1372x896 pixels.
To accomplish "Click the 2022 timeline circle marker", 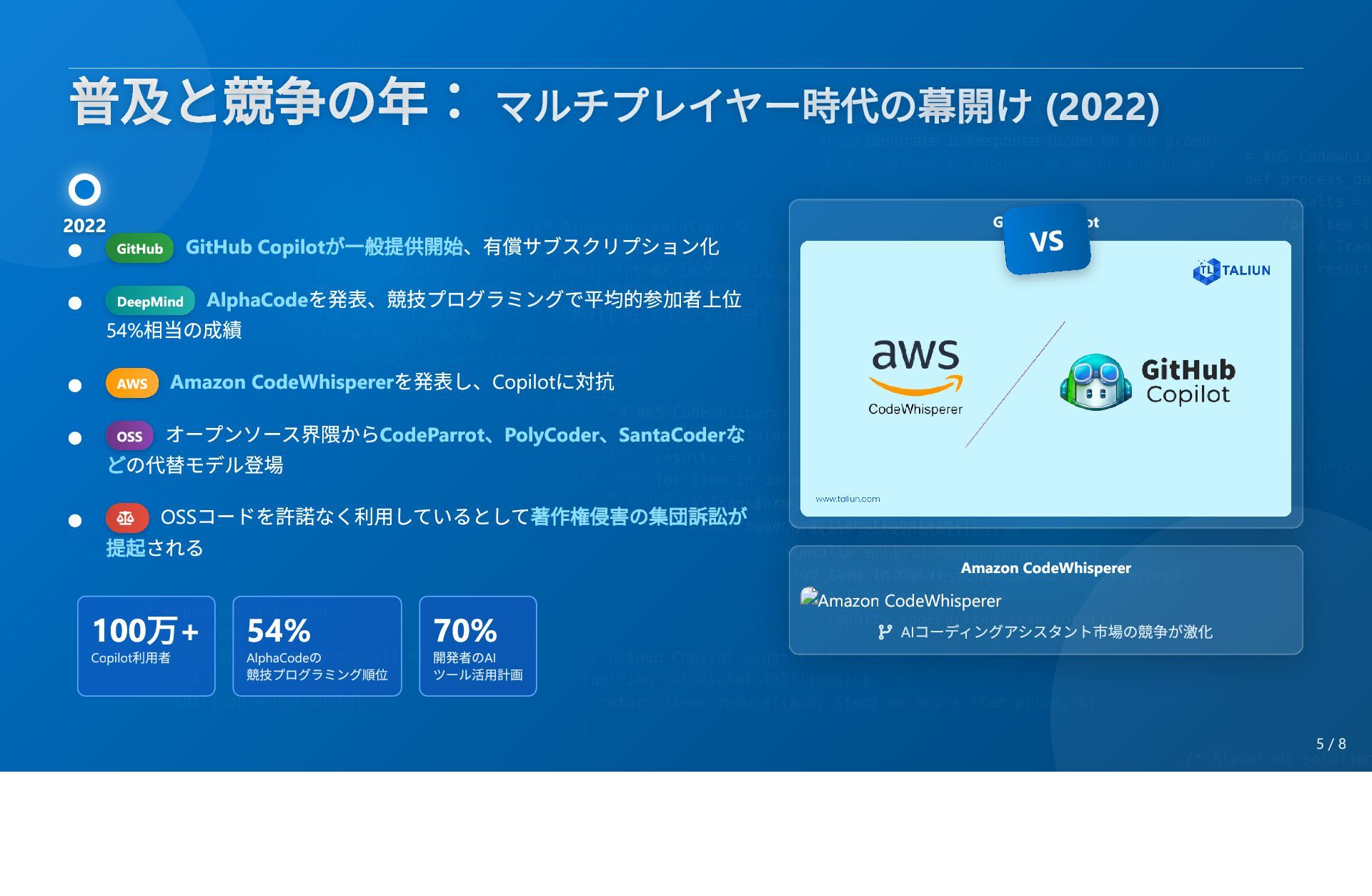I will 84,189.
